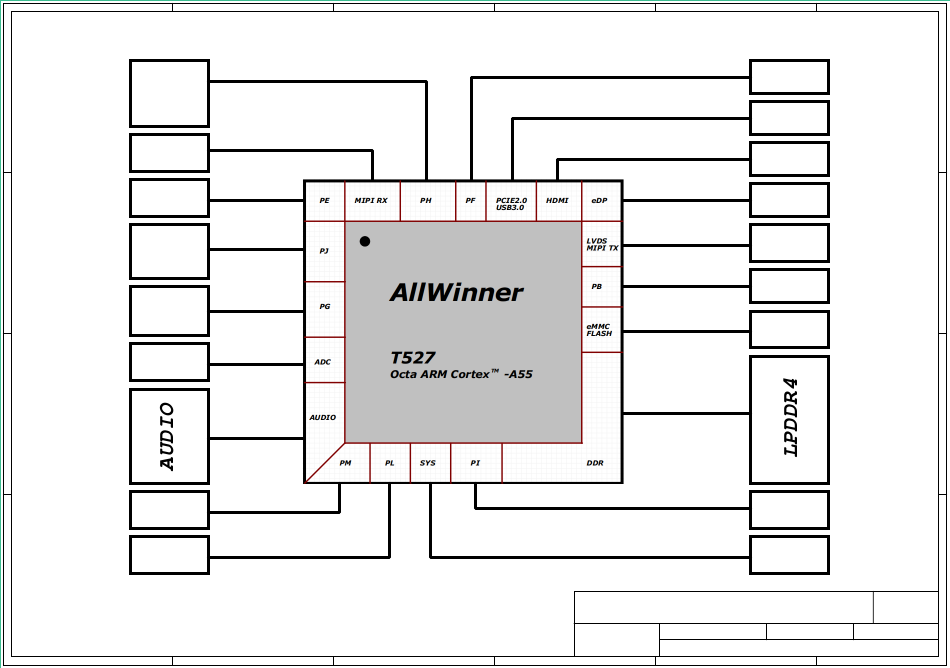This screenshot has height=668, width=950.
Task: Select the "PM" pin group label
Action: pyautogui.click(x=345, y=463)
